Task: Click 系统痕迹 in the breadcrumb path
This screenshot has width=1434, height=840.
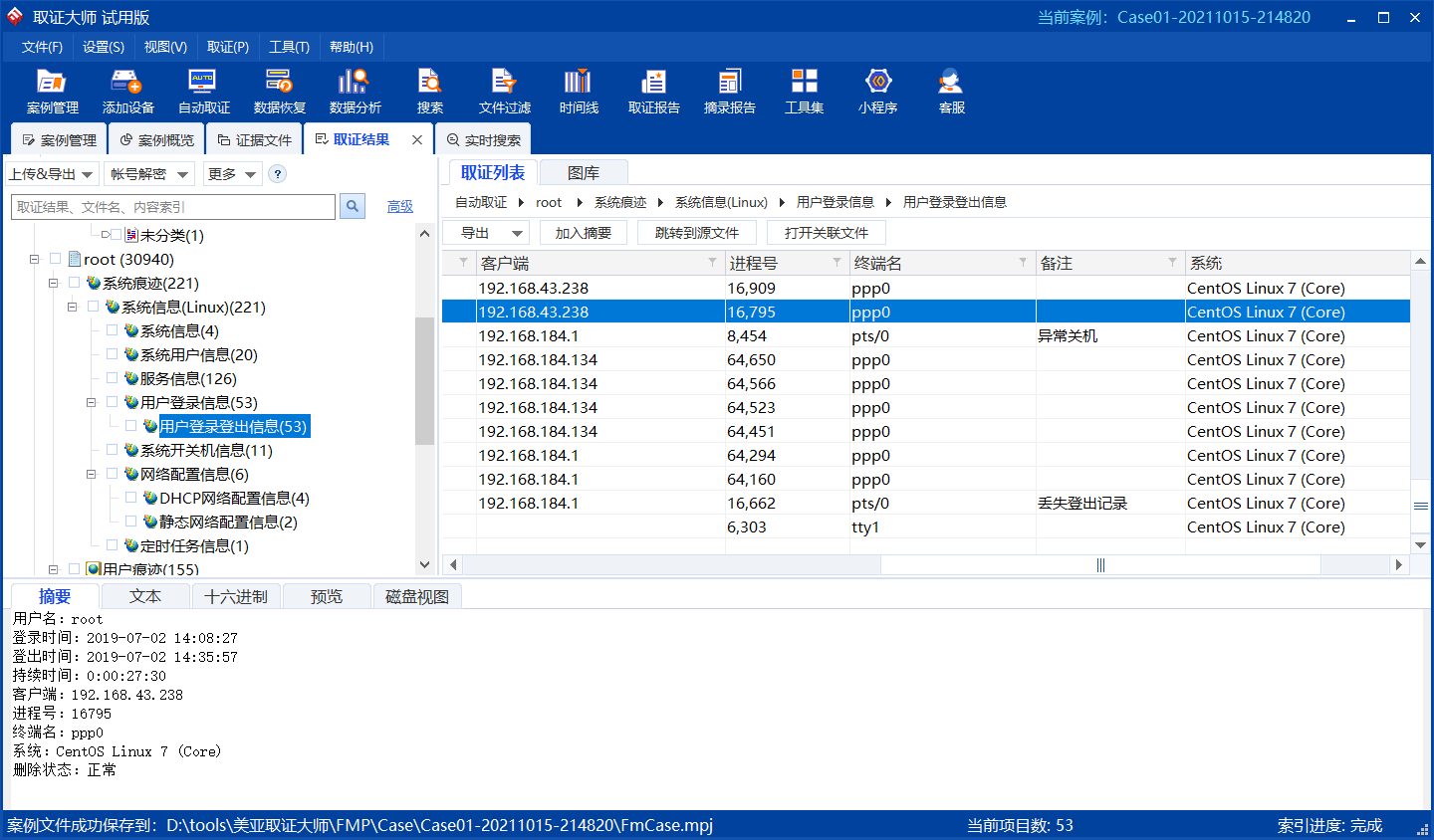Action: [620, 202]
